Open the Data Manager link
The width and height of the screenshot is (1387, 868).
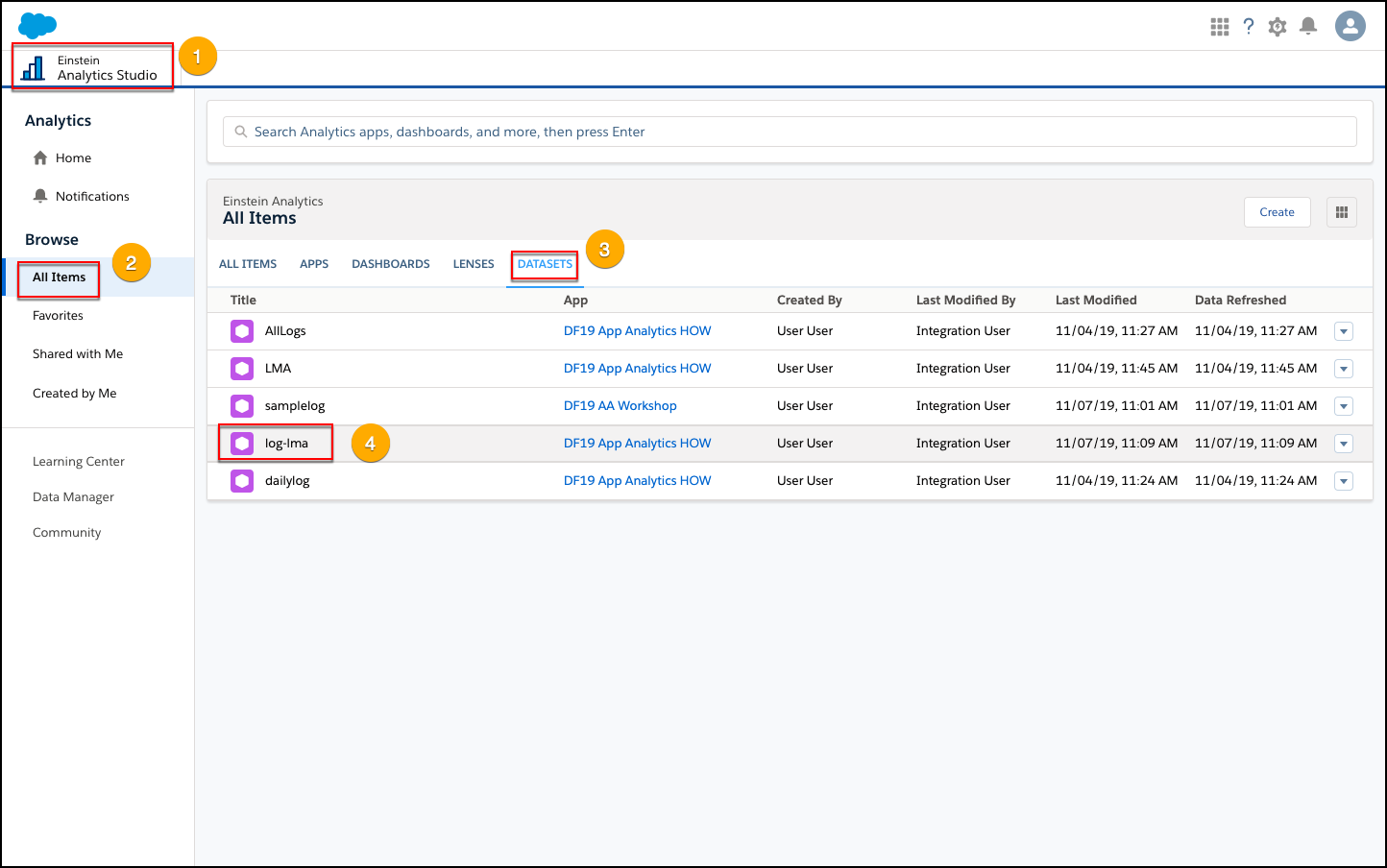pyautogui.click(x=73, y=497)
